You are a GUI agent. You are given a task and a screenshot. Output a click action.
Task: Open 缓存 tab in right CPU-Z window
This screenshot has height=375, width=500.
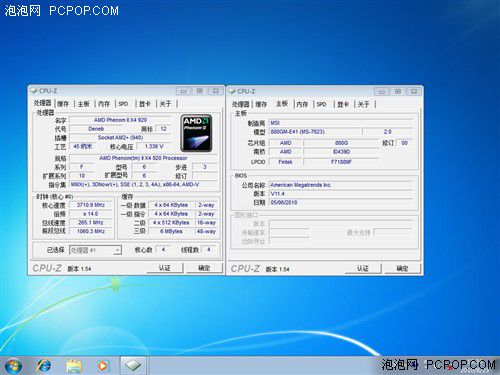tap(261, 104)
